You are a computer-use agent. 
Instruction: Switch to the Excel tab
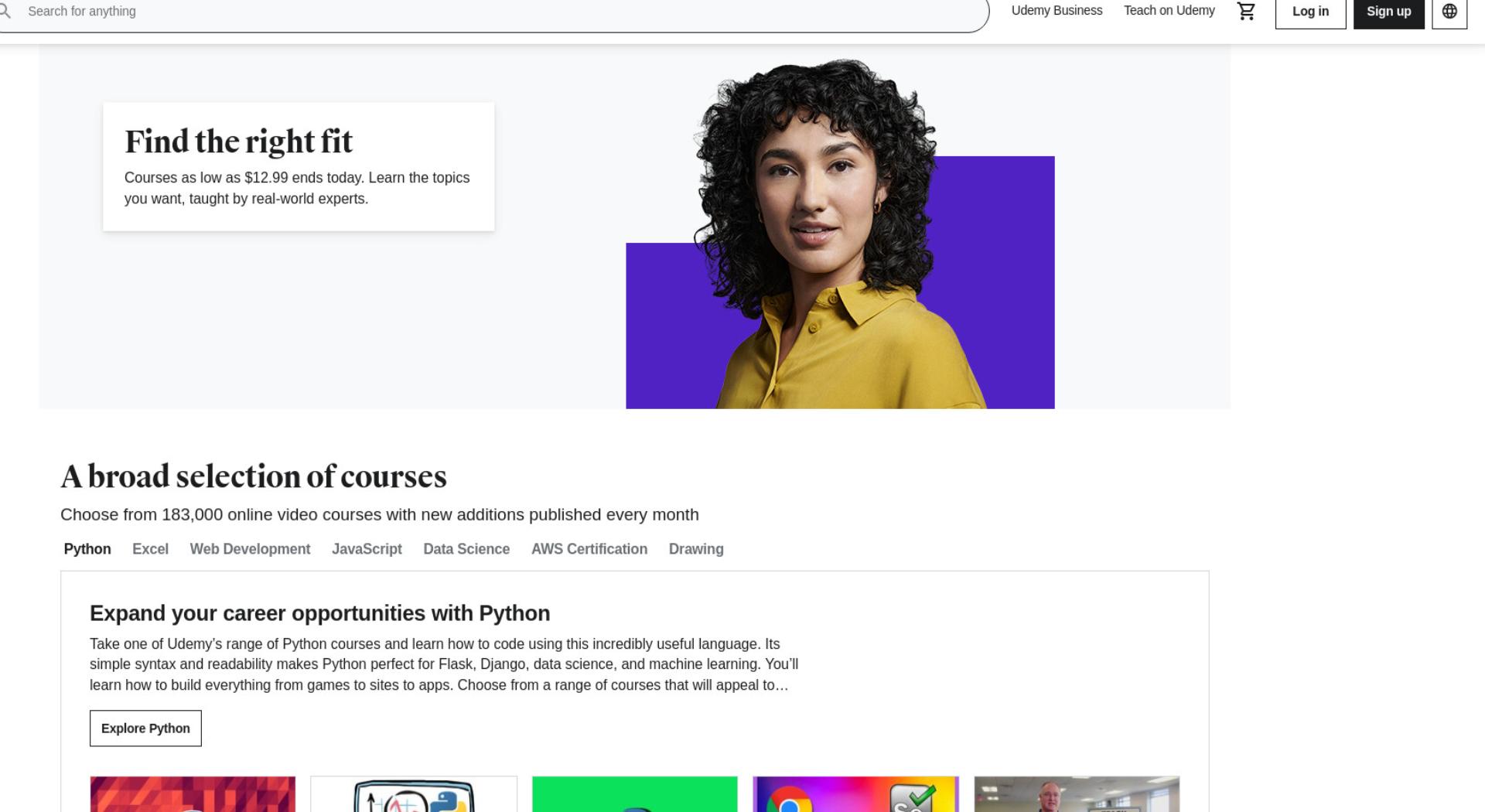click(150, 549)
